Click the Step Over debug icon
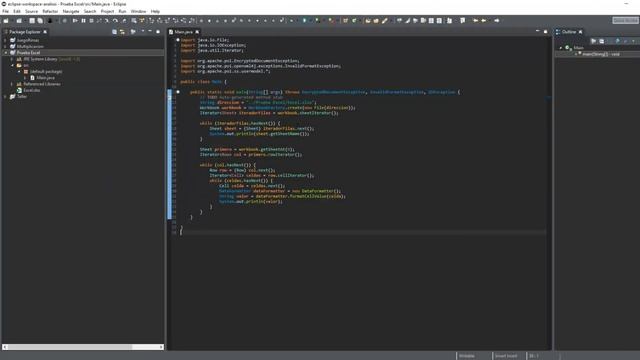This screenshot has height=360, width=640. (x=116, y=20)
